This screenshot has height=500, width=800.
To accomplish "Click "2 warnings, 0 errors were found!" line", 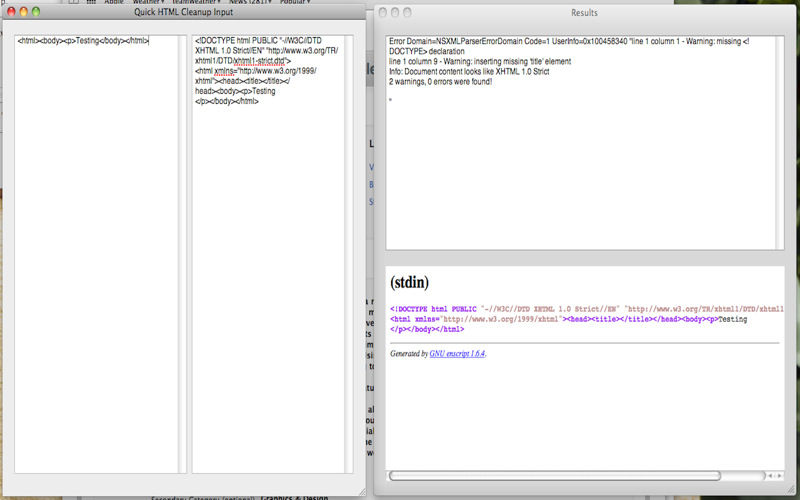I will click(440, 82).
